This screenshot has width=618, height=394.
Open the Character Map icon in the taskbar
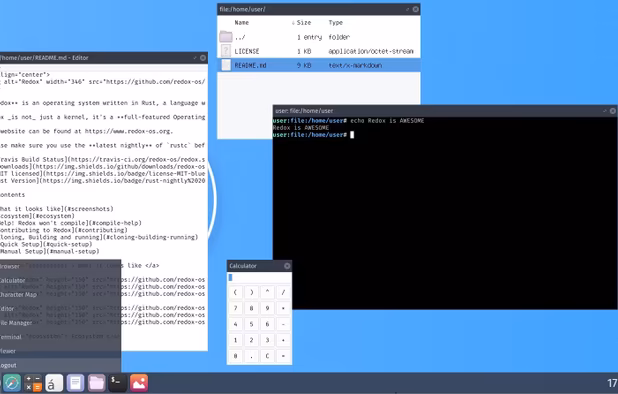54,383
